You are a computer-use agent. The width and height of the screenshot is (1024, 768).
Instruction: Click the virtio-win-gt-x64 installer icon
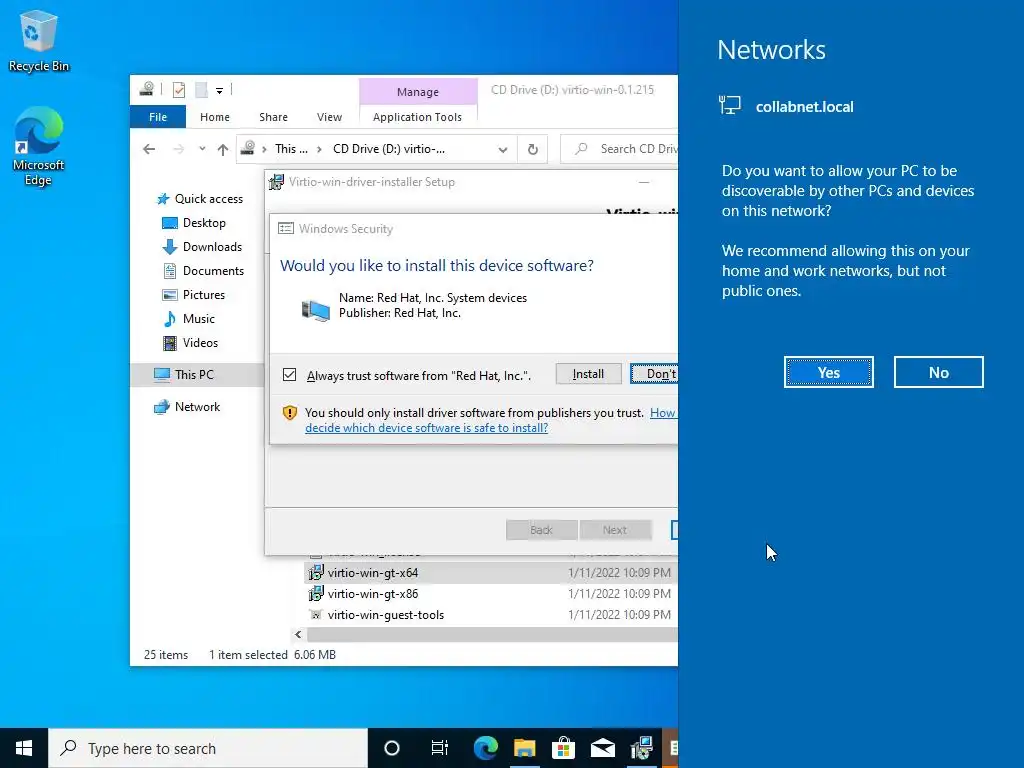pos(316,573)
